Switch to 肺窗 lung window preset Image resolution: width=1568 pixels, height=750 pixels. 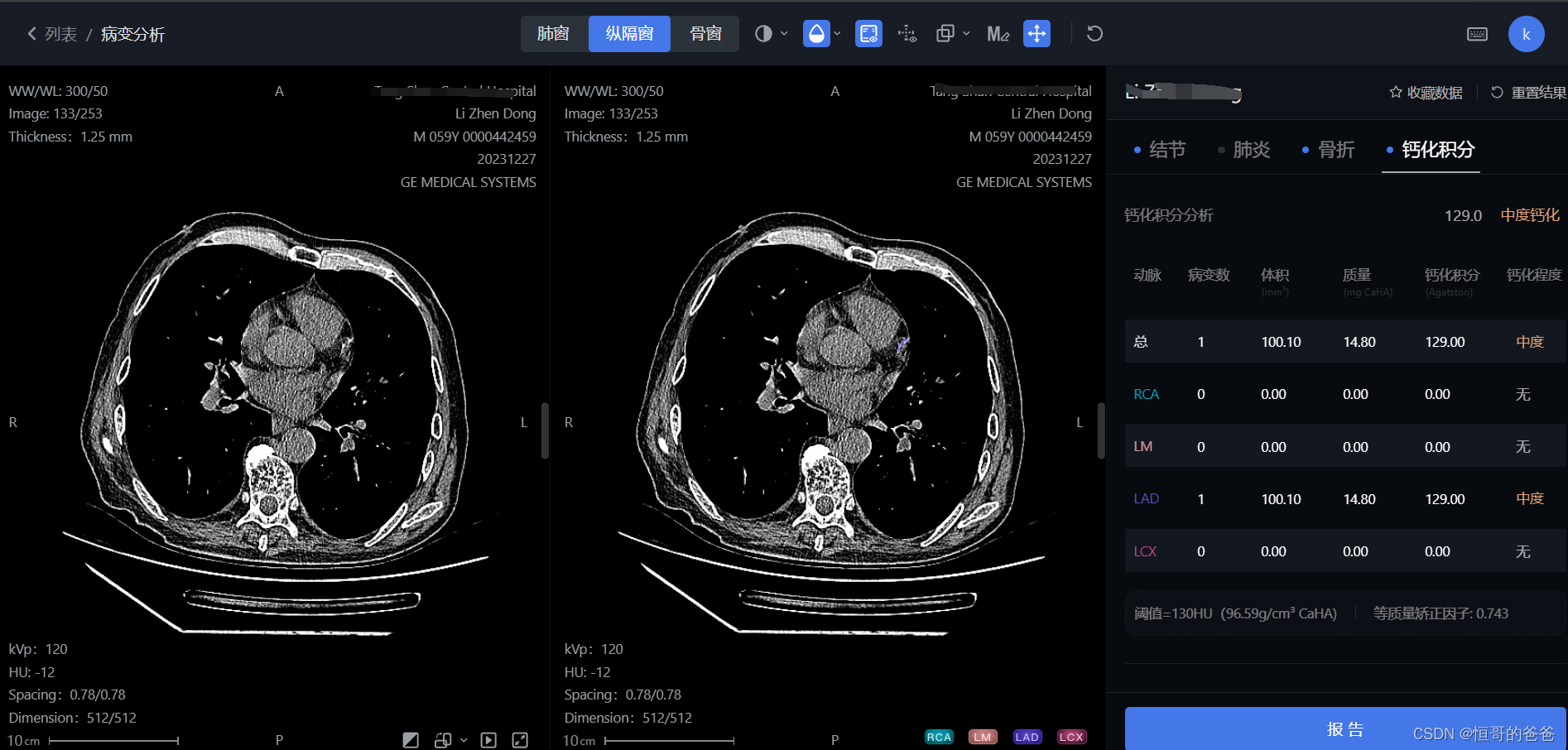point(554,34)
